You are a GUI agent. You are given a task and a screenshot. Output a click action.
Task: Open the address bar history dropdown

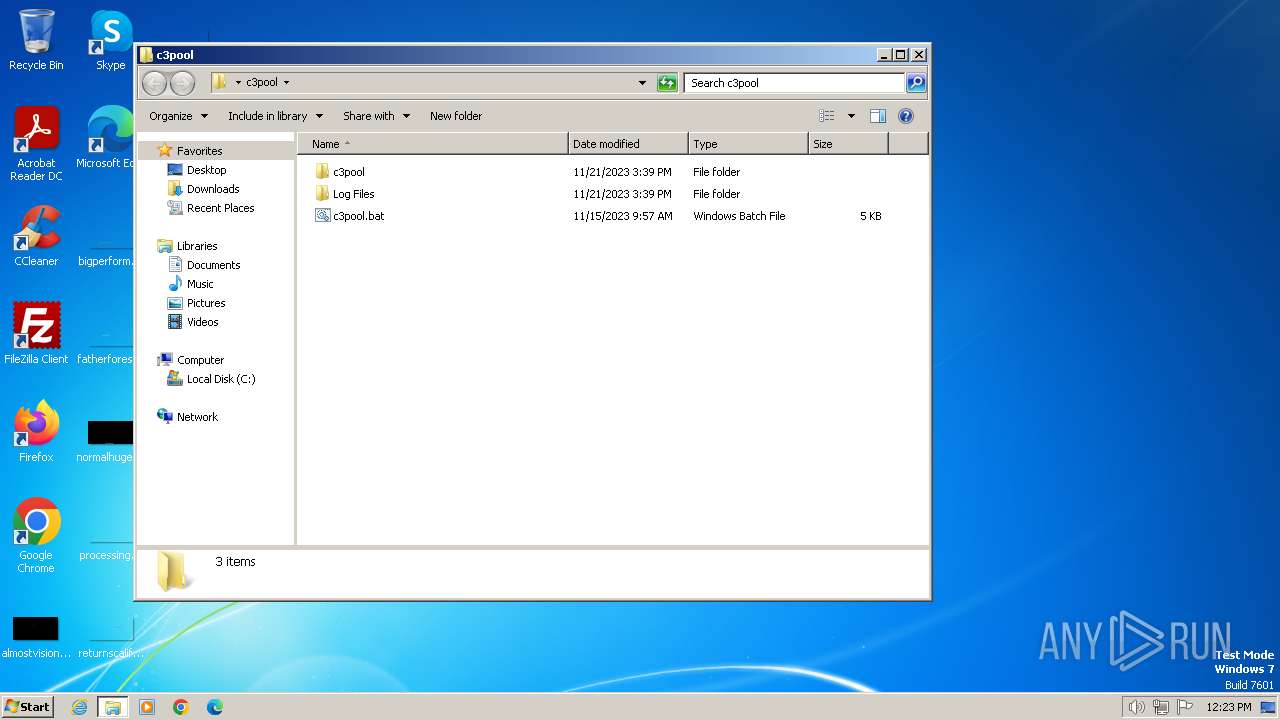[642, 83]
